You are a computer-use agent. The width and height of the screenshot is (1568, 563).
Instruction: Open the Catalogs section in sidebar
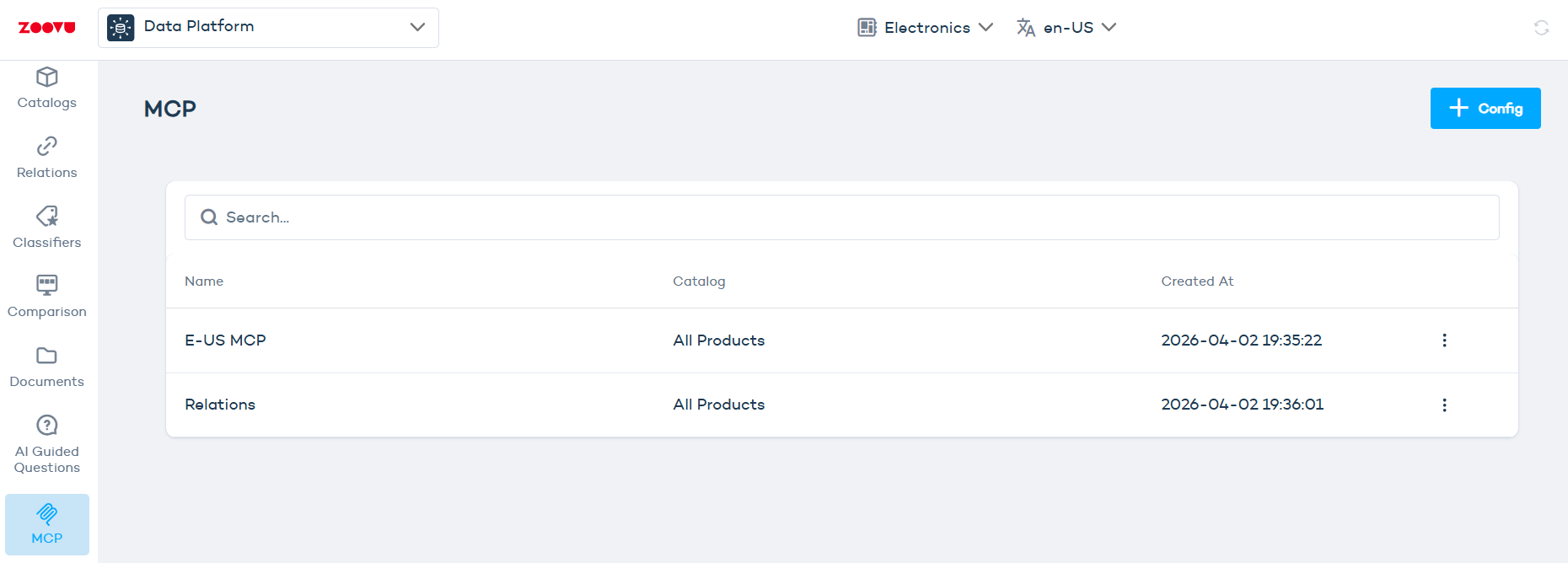(47, 88)
